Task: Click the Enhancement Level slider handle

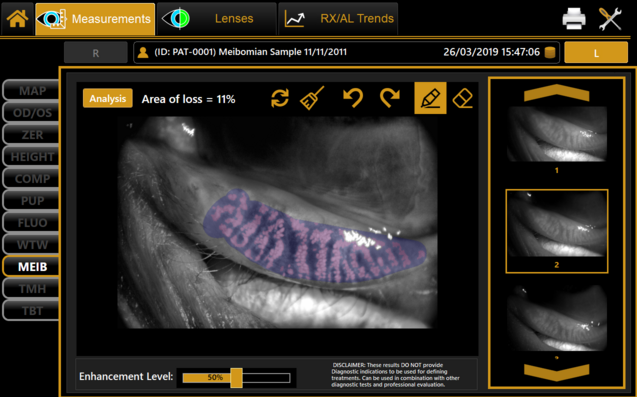Action: click(236, 378)
